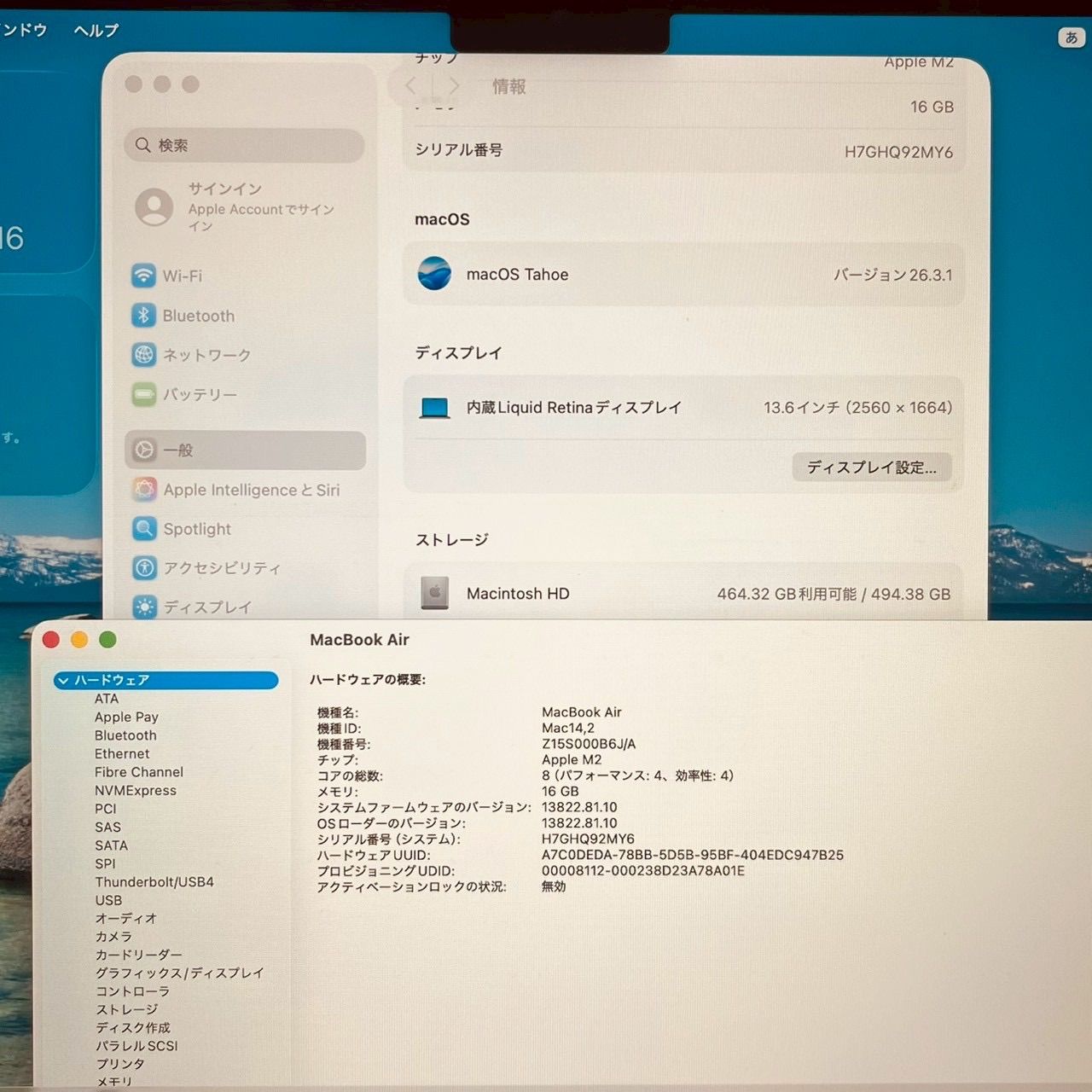Select Apple Pay in hardware list
Screen dimensions: 1092x1092
click(x=126, y=717)
